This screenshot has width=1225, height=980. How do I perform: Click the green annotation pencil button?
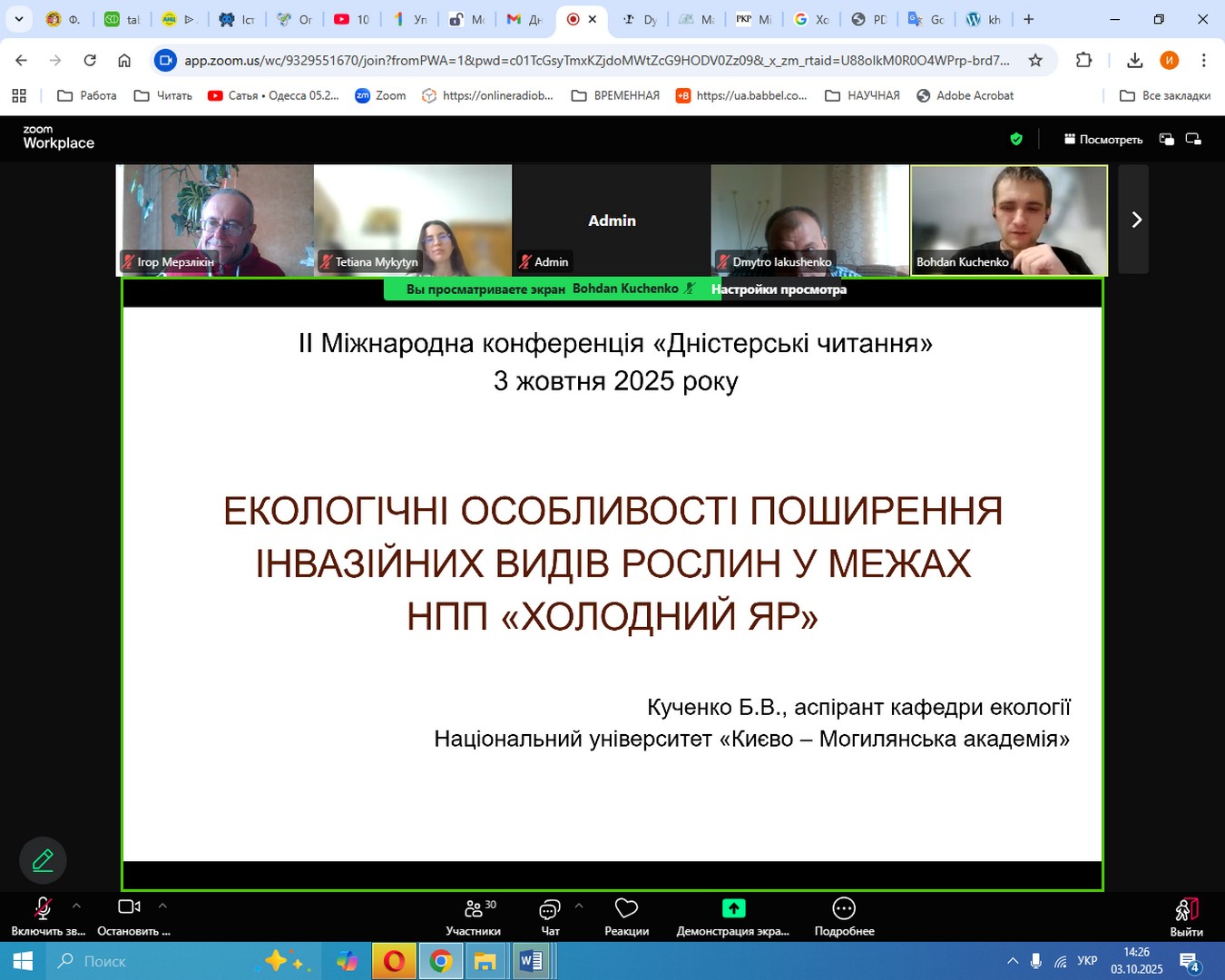click(43, 860)
